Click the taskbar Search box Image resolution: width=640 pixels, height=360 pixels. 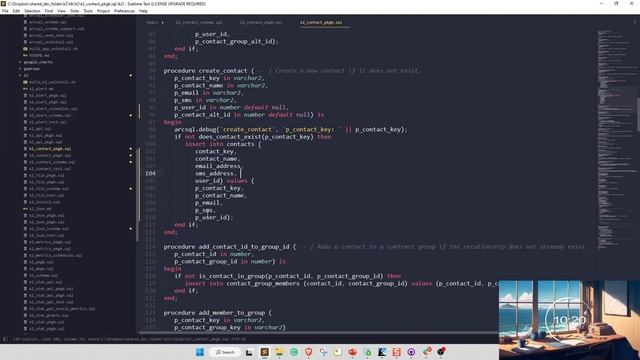tap(225, 352)
